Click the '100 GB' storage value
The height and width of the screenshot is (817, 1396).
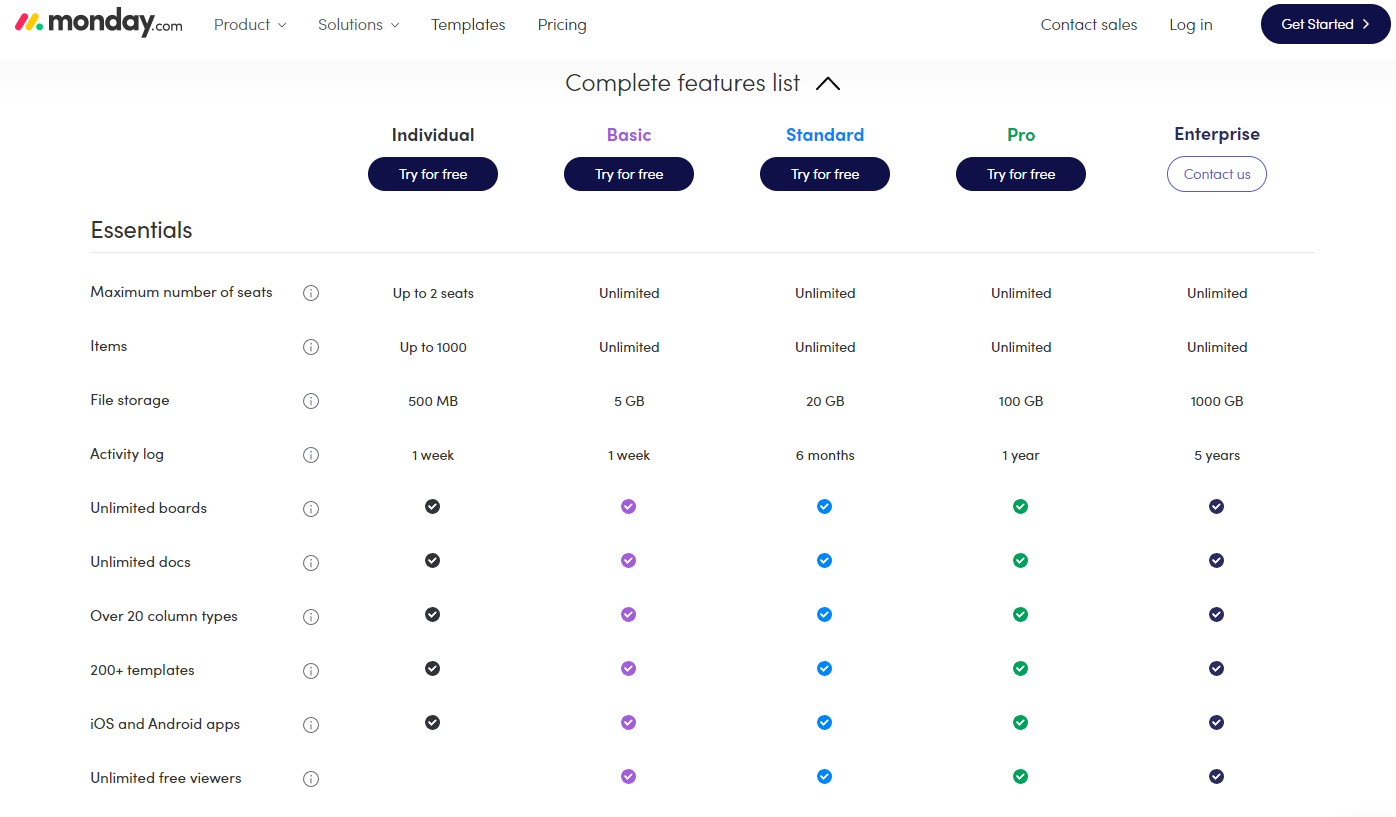point(1021,401)
